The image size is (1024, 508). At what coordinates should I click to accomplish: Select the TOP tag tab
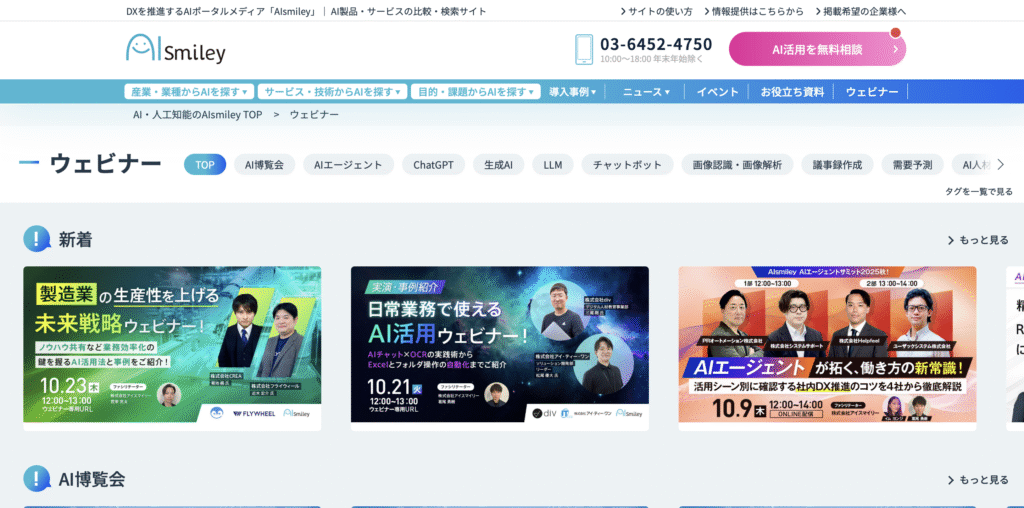205,165
